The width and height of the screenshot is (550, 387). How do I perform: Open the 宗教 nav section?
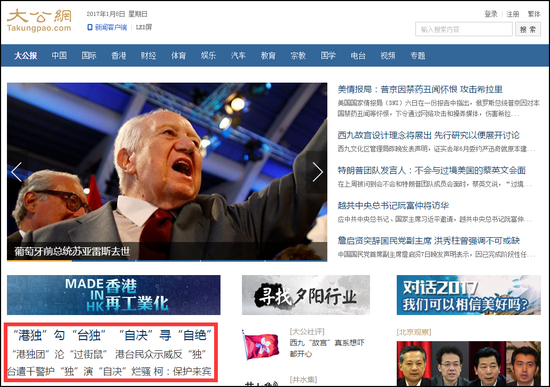pos(298,55)
